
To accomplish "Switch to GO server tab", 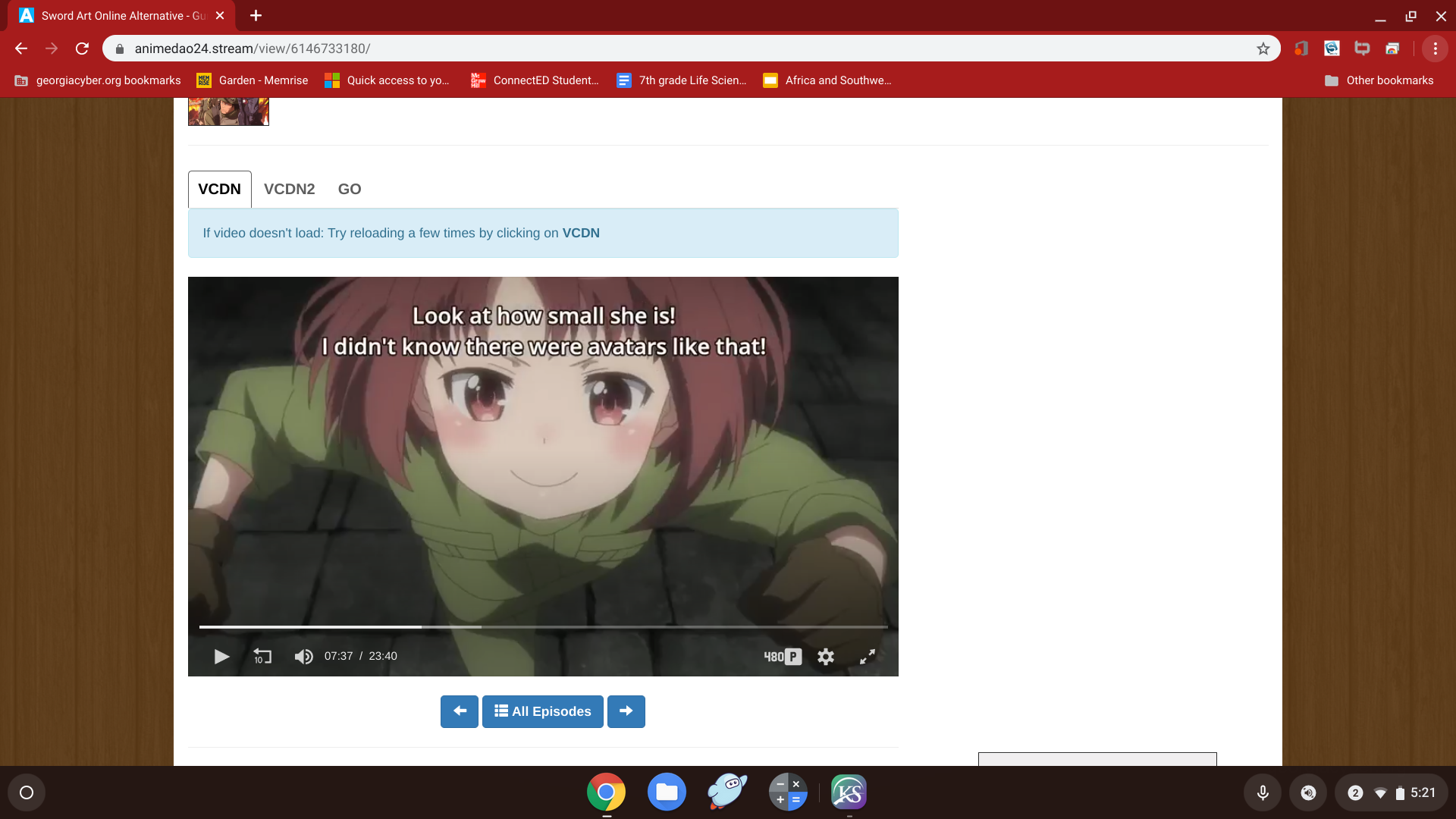I will pos(350,190).
